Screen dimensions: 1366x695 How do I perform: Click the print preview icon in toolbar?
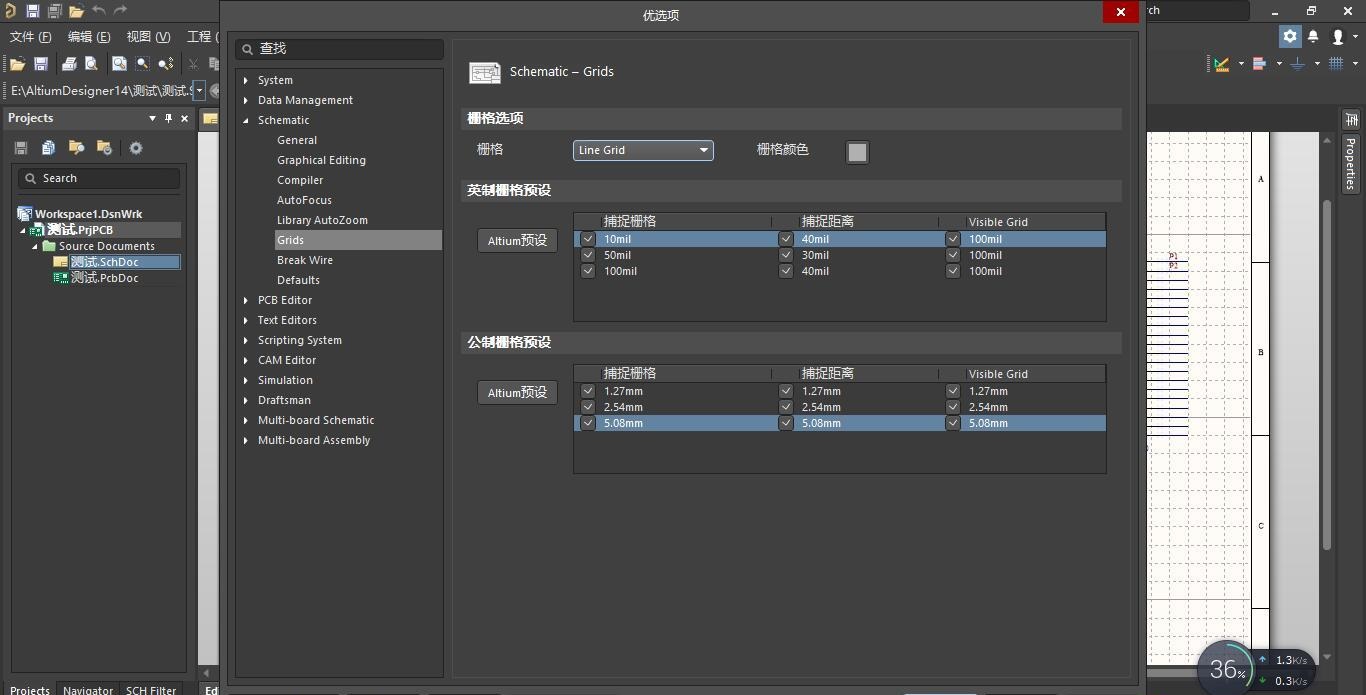[x=91, y=64]
